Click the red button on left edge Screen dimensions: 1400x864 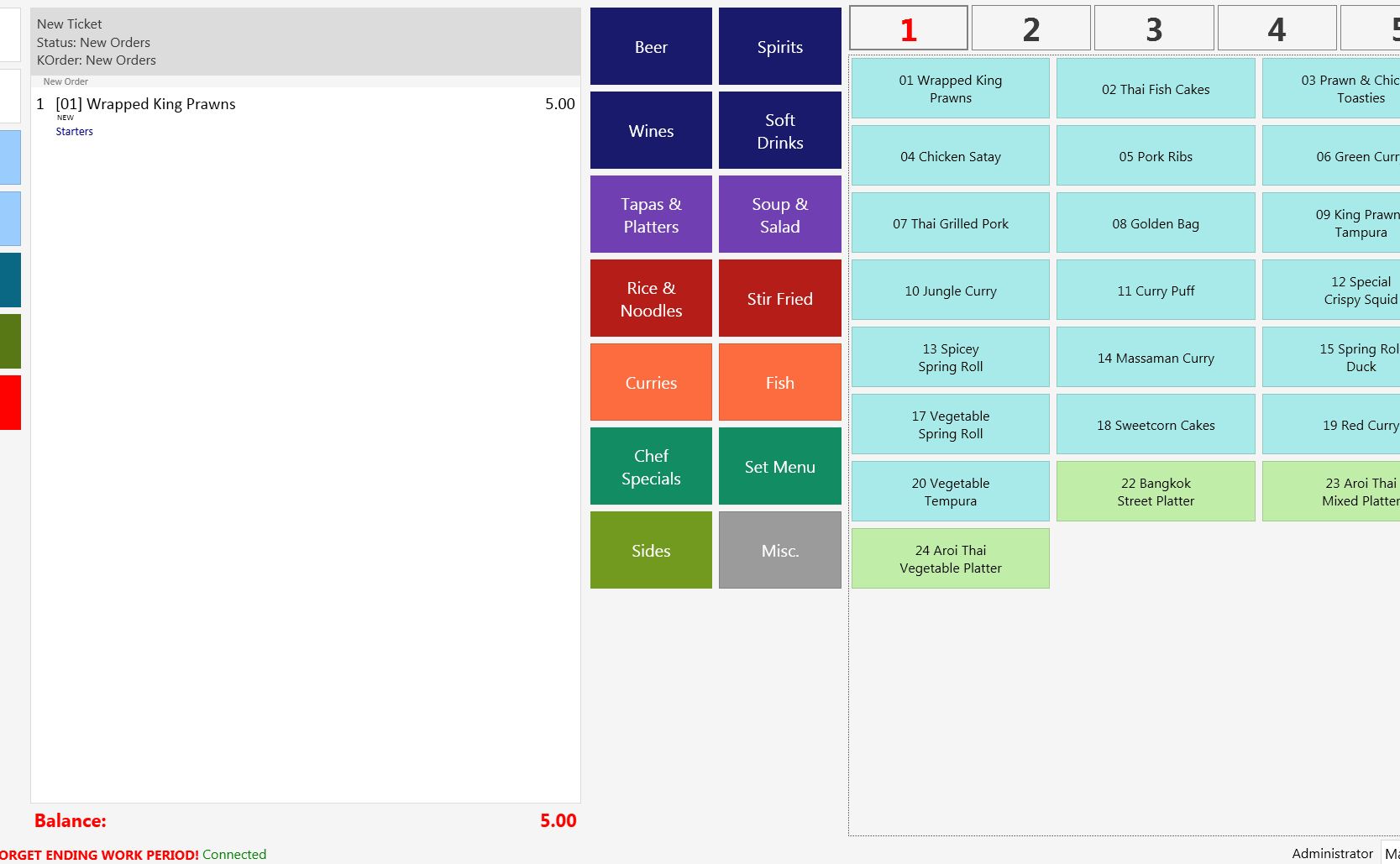[x=10, y=403]
